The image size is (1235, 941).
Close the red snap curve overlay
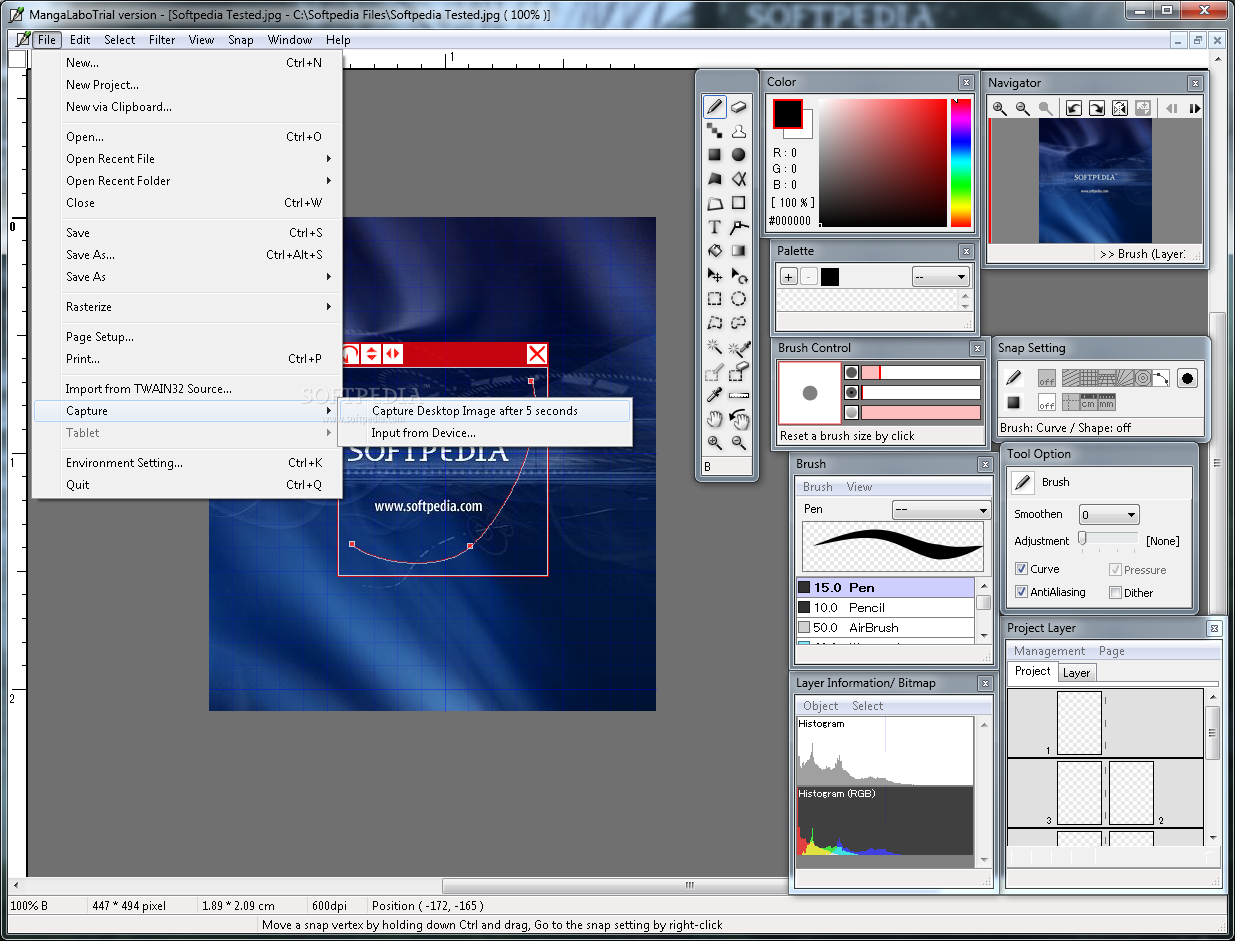537,353
